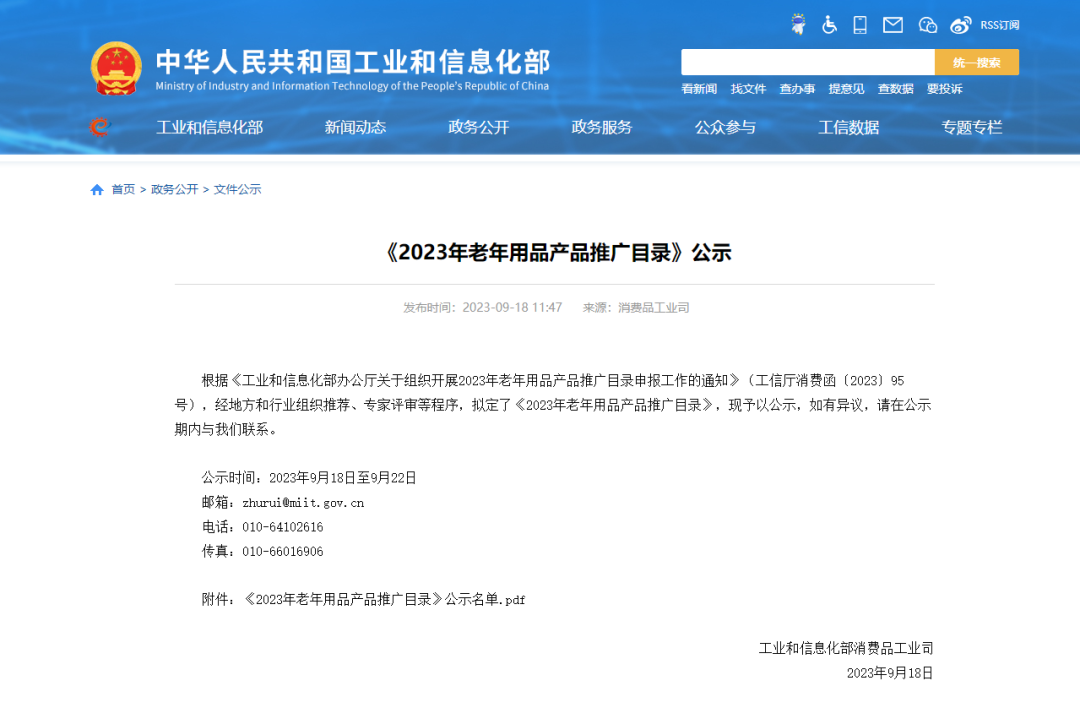This screenshot has width=1080, height=708.
Task: Open the 新闻动态 navigation menu
Action: pos(354,127)
